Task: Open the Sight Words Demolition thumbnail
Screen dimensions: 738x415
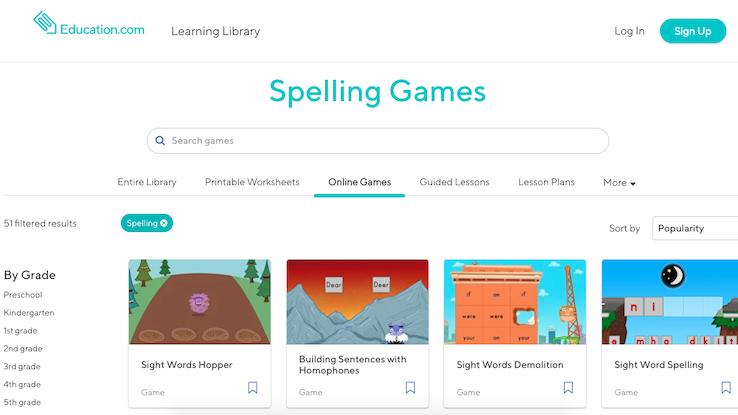Action: (x=515, y=302)
